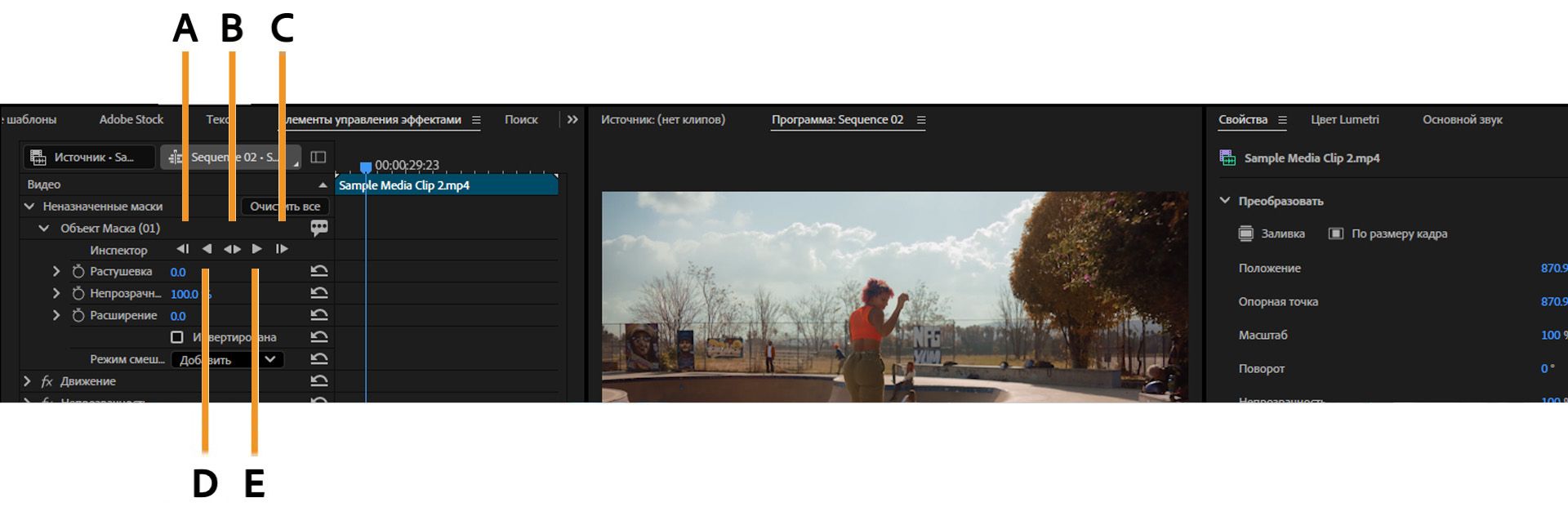Open the Режим смешения dropdown Добавить
The width and height of the screenshot is (1568, 507).
(x=227, y=359)
